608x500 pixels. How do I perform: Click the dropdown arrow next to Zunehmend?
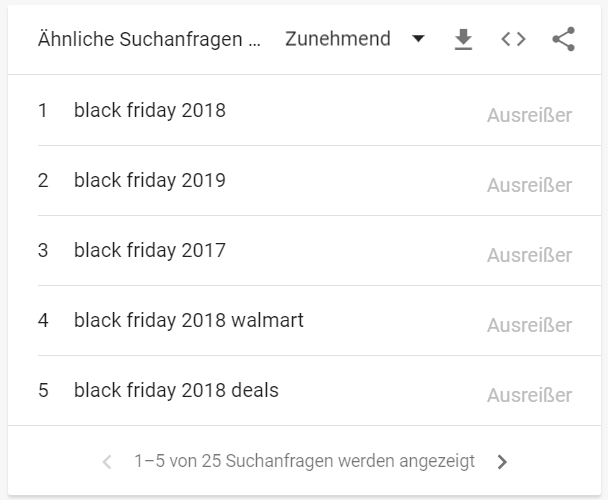pos(418,39)
